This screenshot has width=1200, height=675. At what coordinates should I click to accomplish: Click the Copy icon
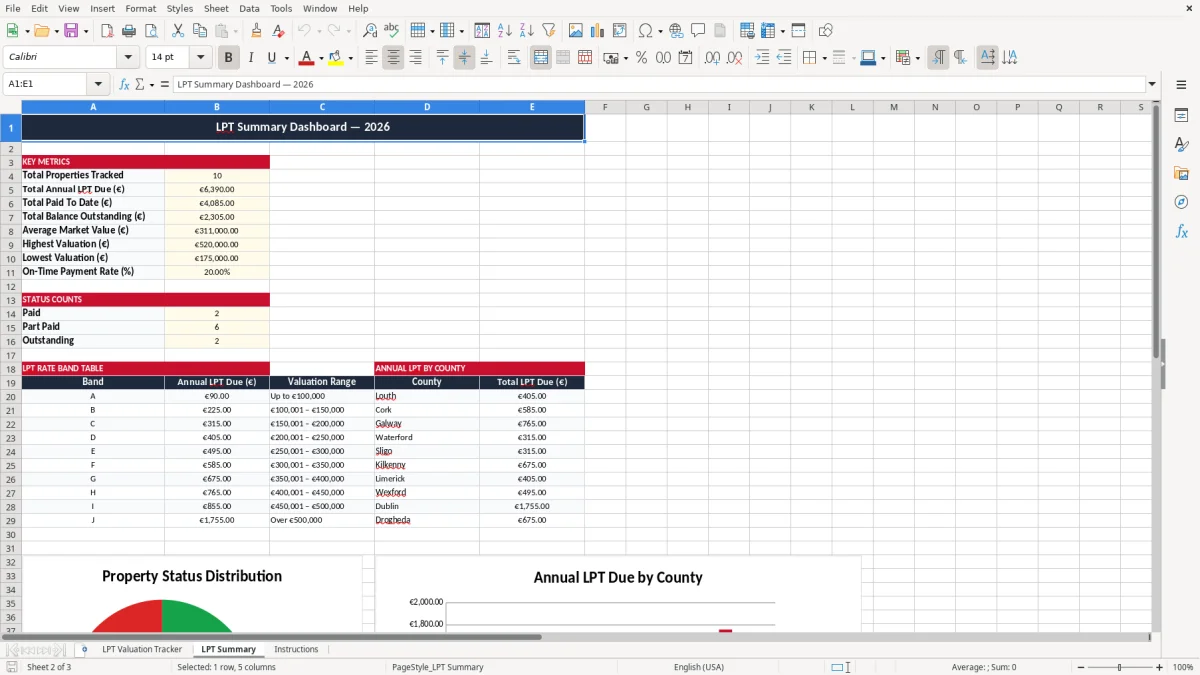[x=200, y=31]
